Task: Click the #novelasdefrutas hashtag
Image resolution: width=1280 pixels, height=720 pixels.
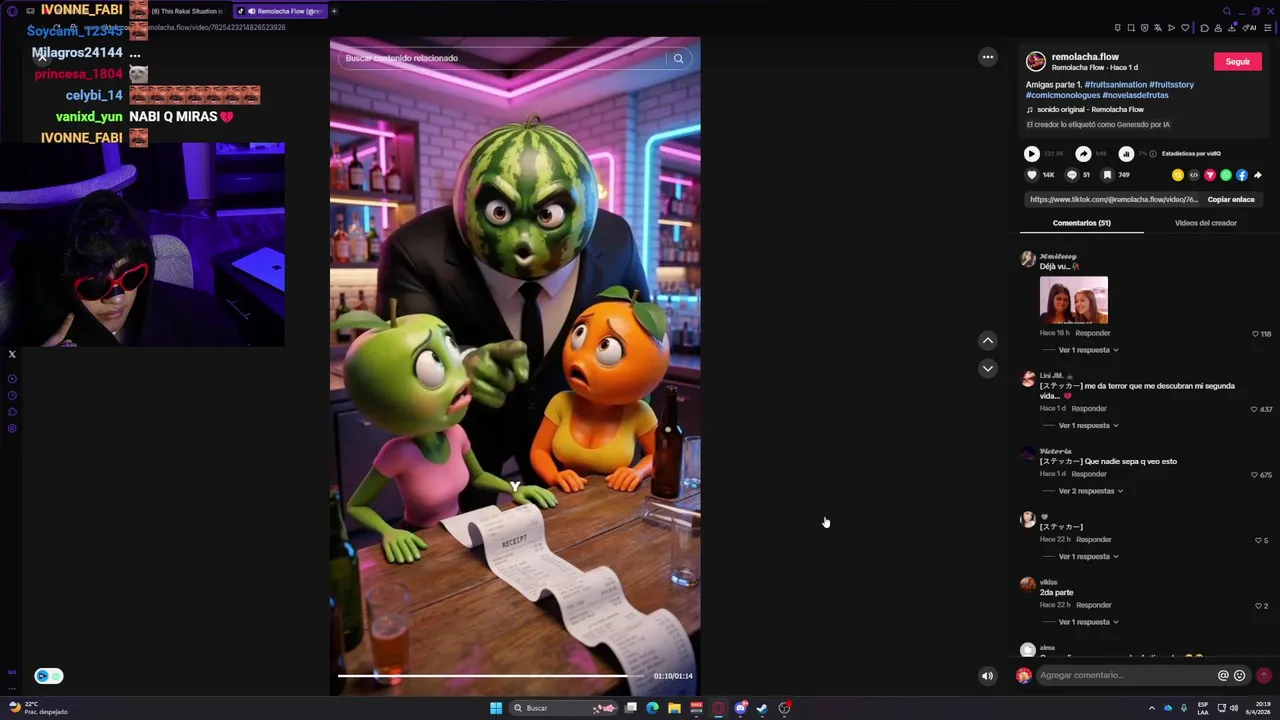Action: point(1135,95)
